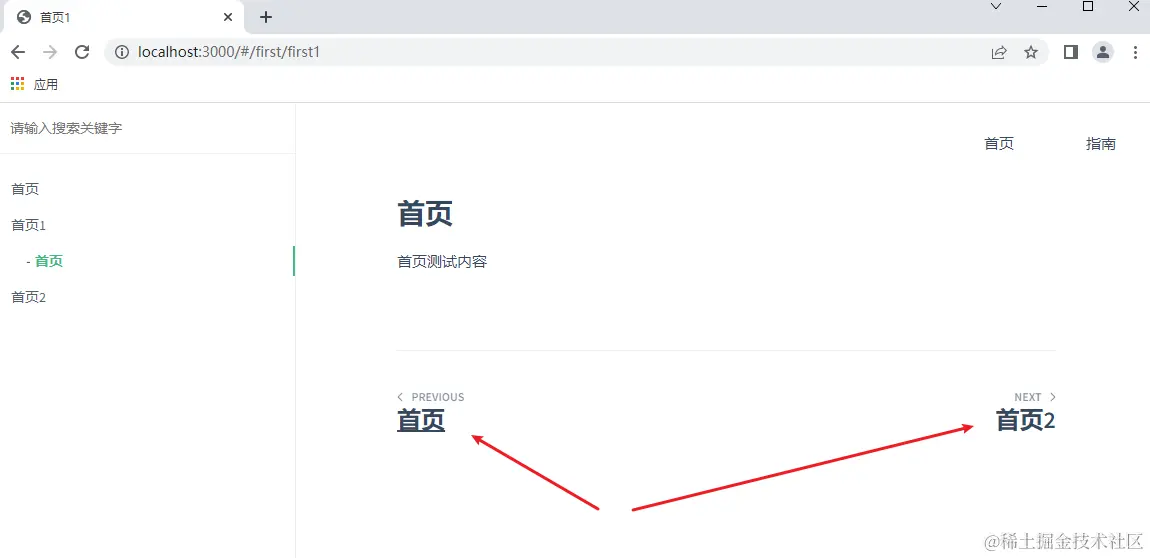The height and width of the screenshot is (558, 1150).
Task: Click the PREVIOUS label with left chevron
Action: pos(431,397)
